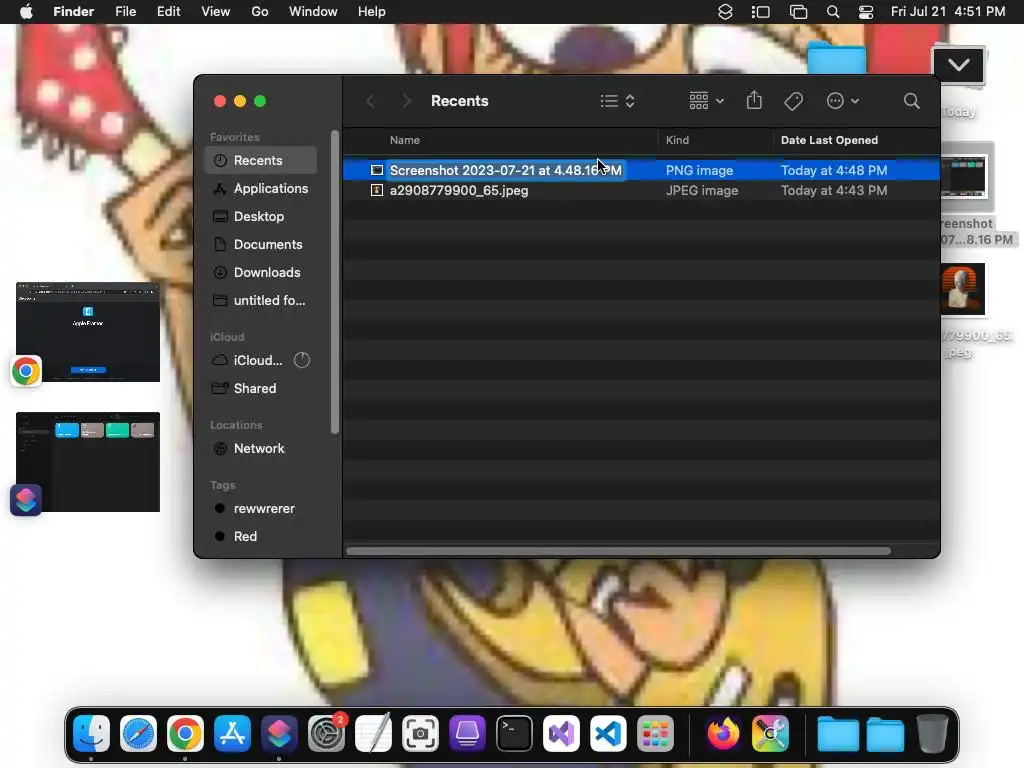Sort by Date Last Opened header

click(829, 140)
